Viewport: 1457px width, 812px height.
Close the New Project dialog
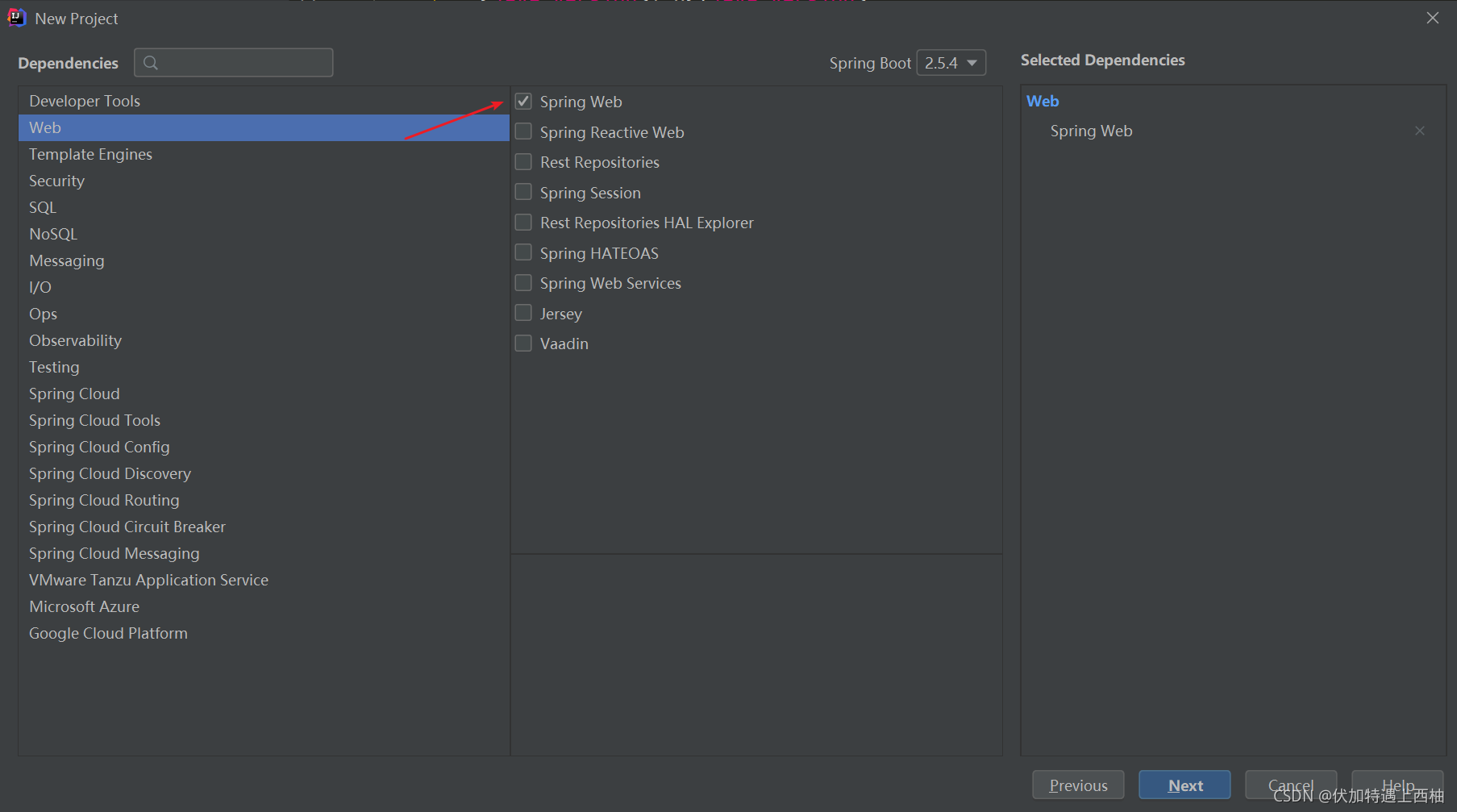coord(1432,18)
